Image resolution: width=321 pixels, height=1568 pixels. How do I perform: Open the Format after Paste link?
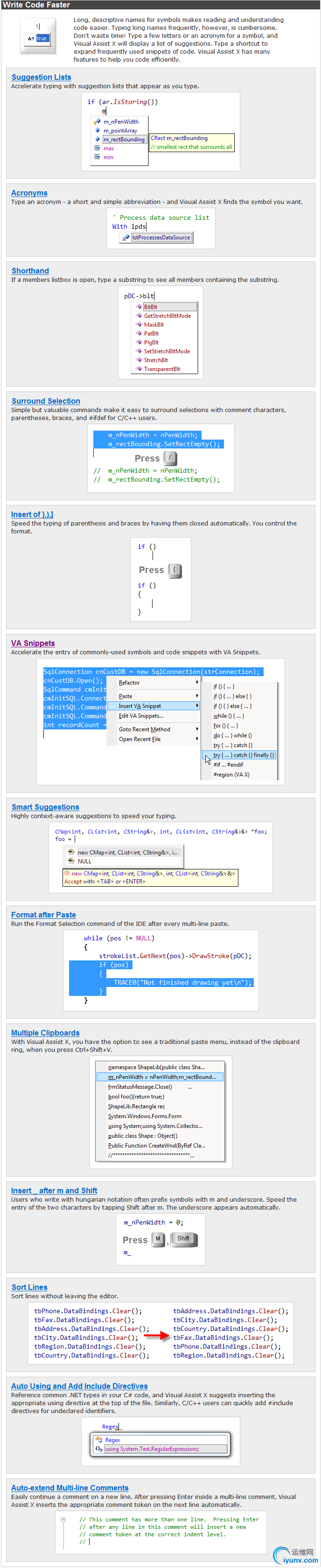tap(43, 914)
